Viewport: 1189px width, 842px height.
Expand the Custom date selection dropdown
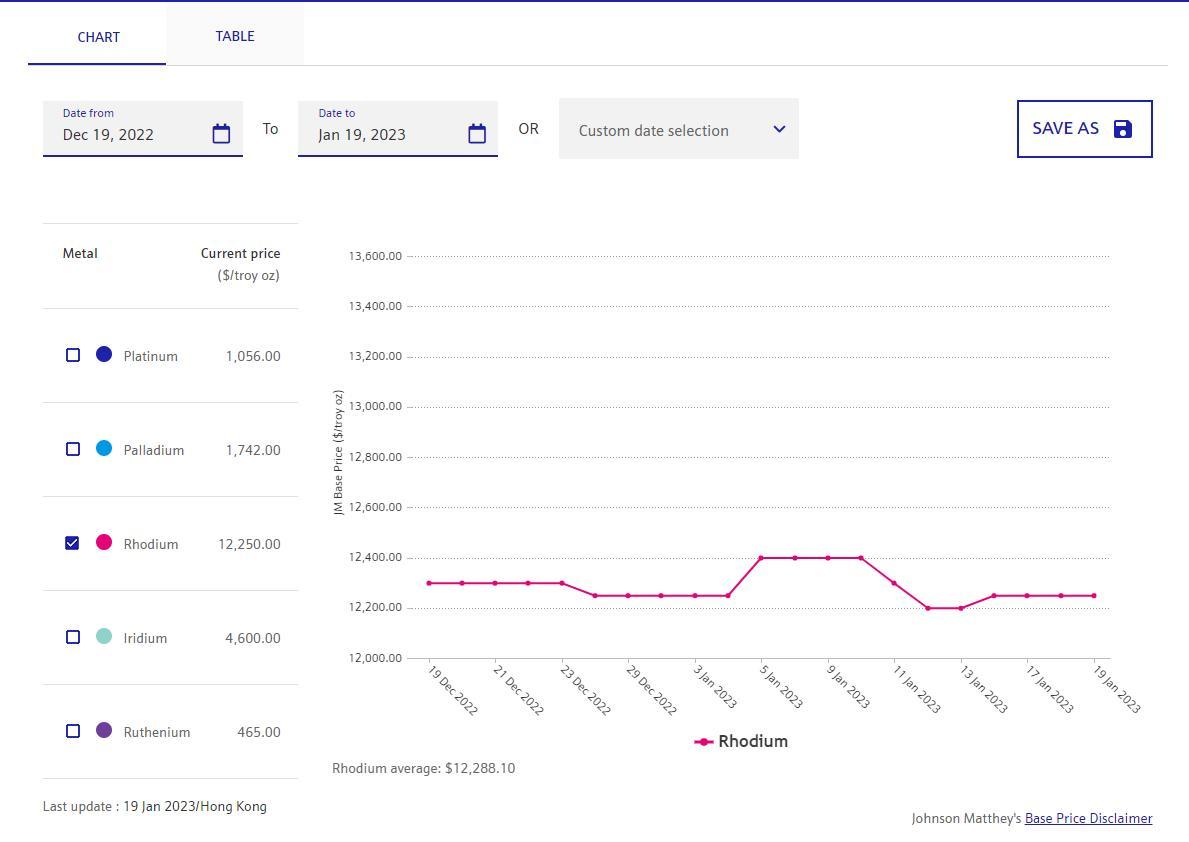pos(665,130)
